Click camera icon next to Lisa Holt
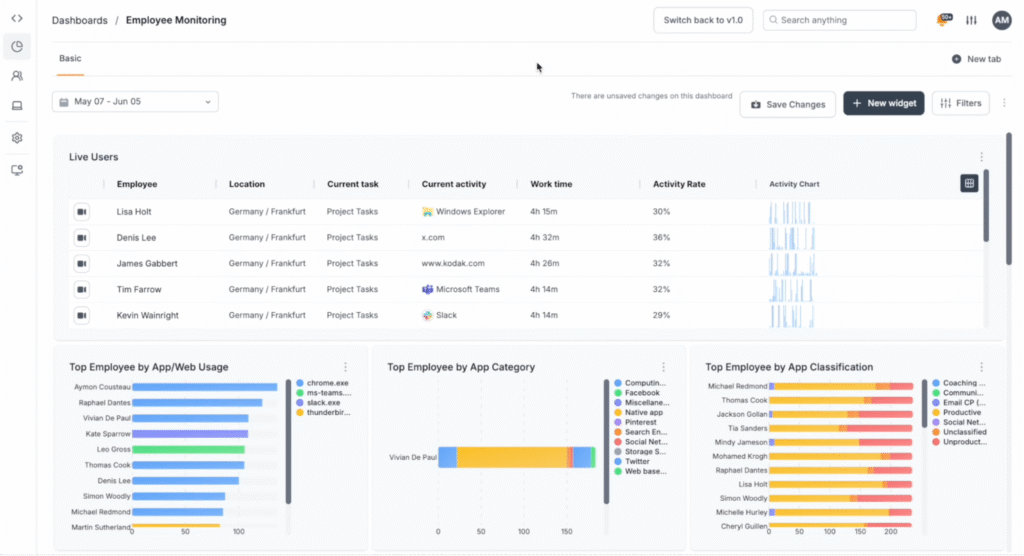Viewport: 1024px width, 556px height. point(81,212)
